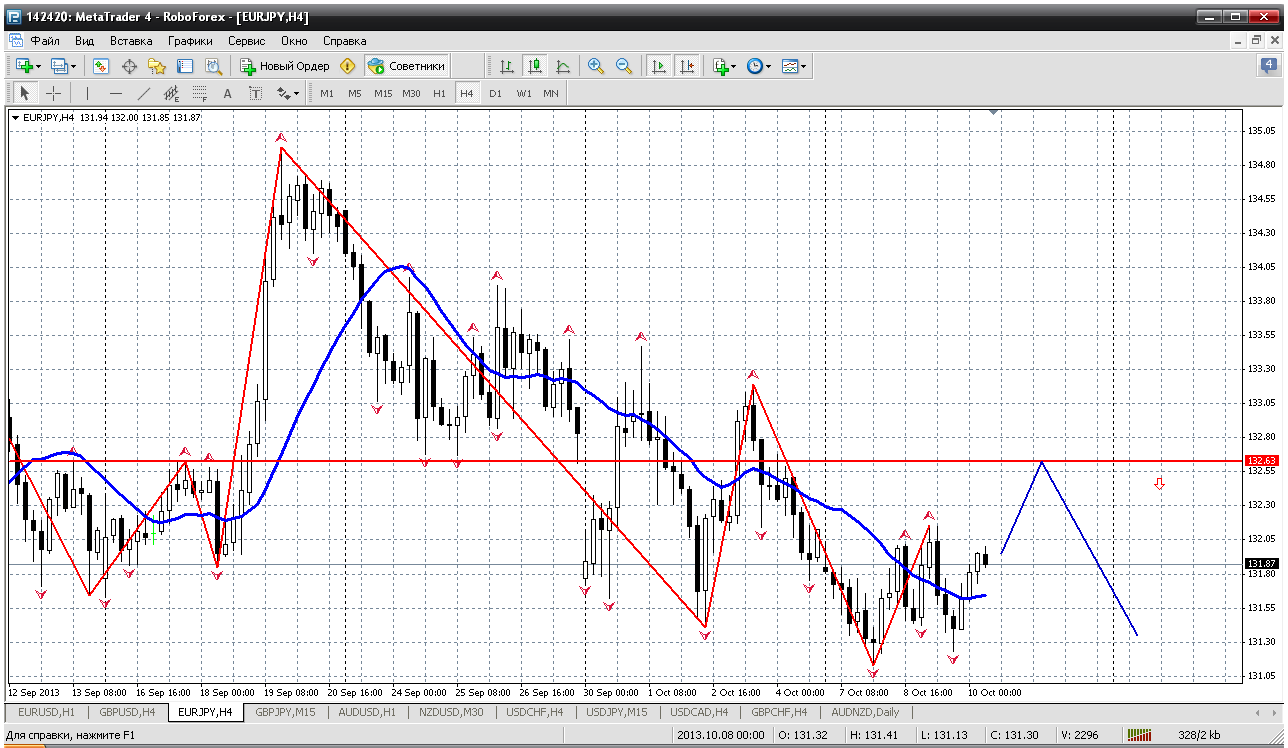Open the indicators list dropdown
Viewport: 1288px width, 748px height.
725,66
